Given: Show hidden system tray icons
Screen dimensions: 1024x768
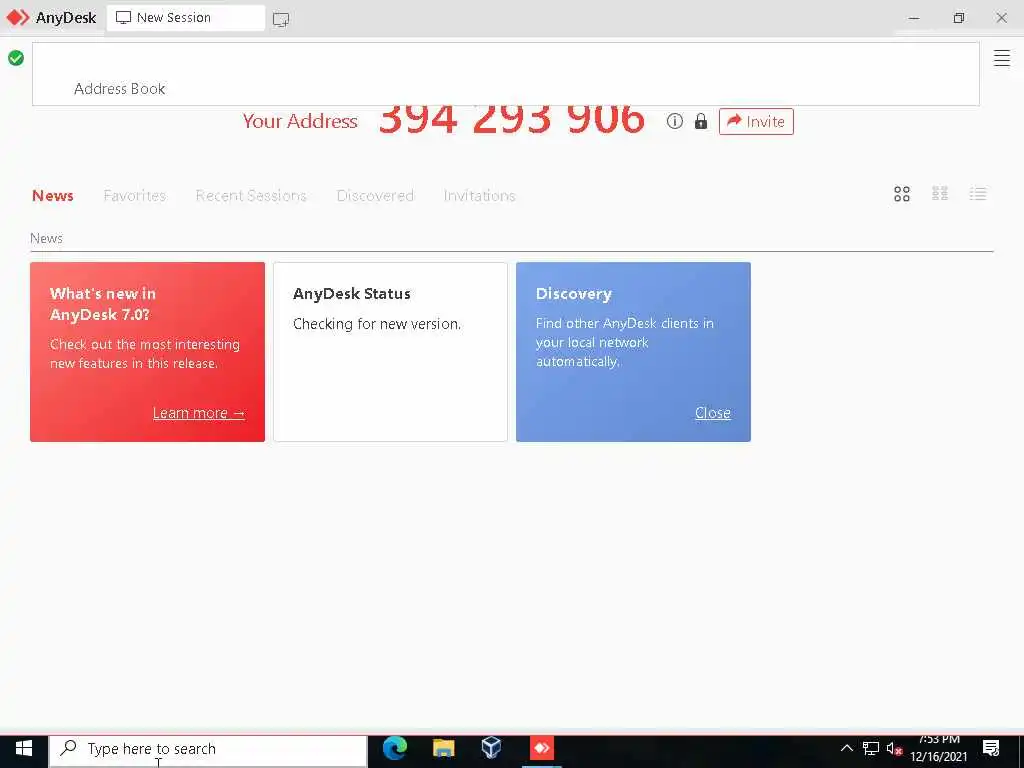Looking at the screenshot, I should (x=846, y=748).
